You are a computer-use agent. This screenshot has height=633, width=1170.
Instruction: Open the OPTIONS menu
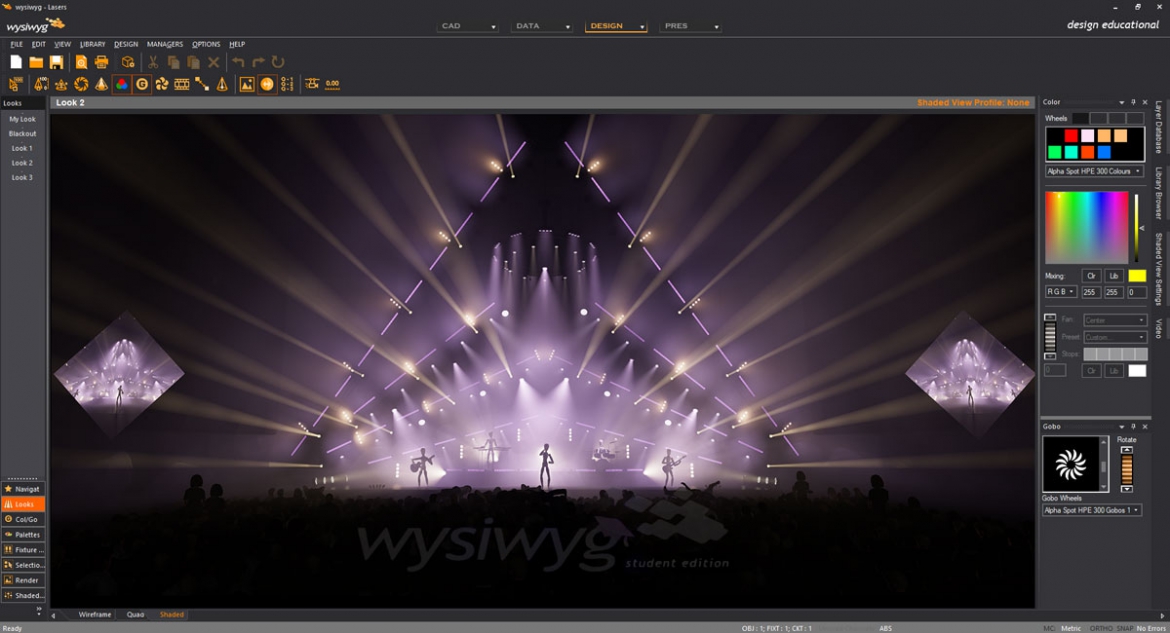pos(206,44)
